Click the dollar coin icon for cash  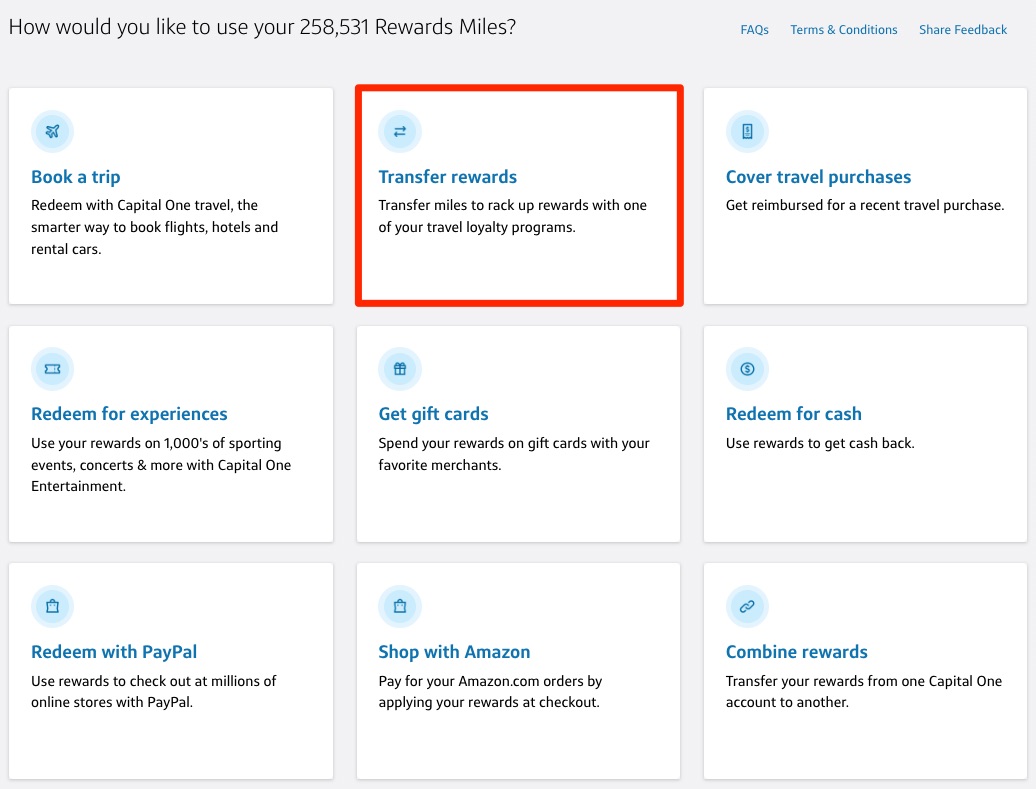[747, 369]
